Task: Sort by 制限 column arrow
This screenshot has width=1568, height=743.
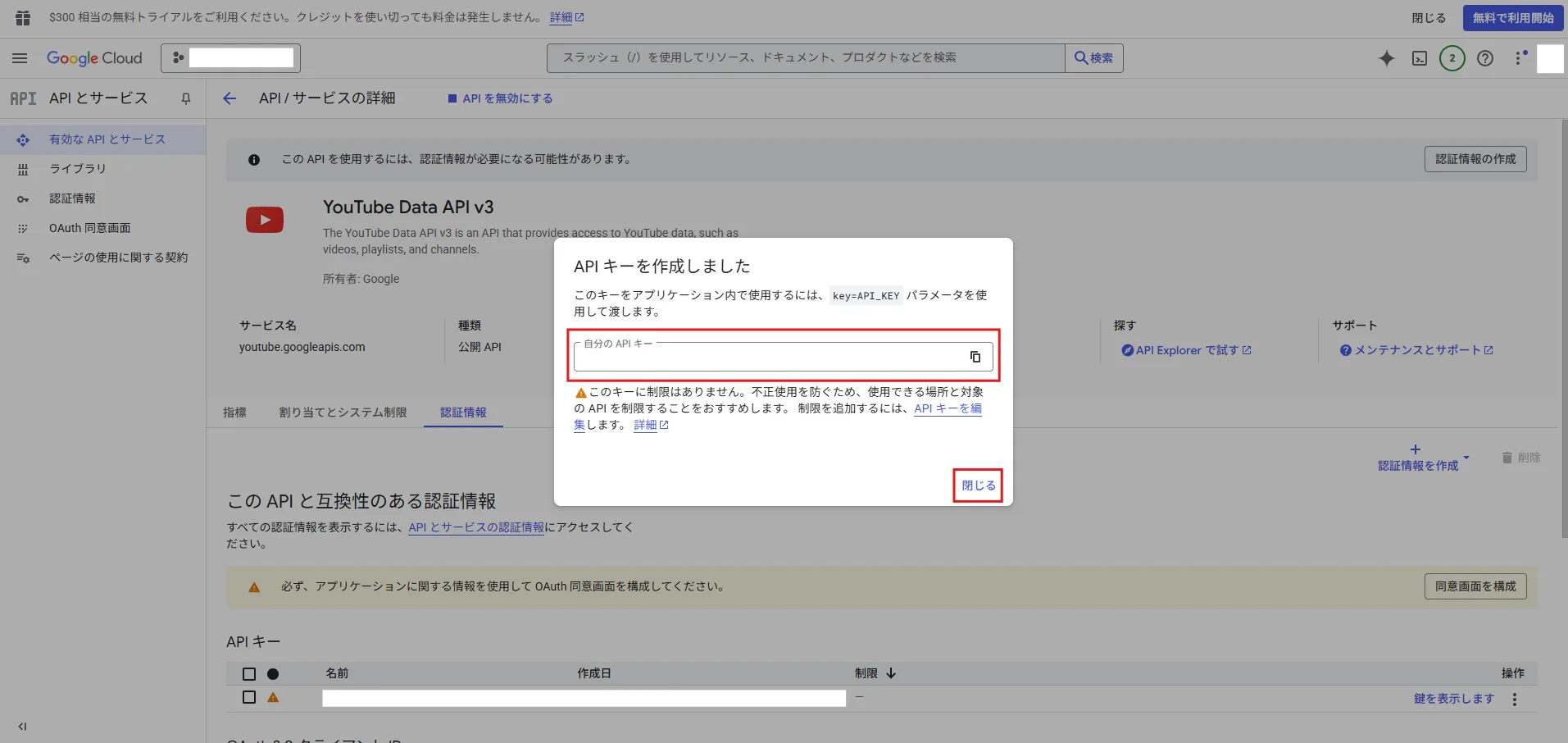Action: (891, 673)
